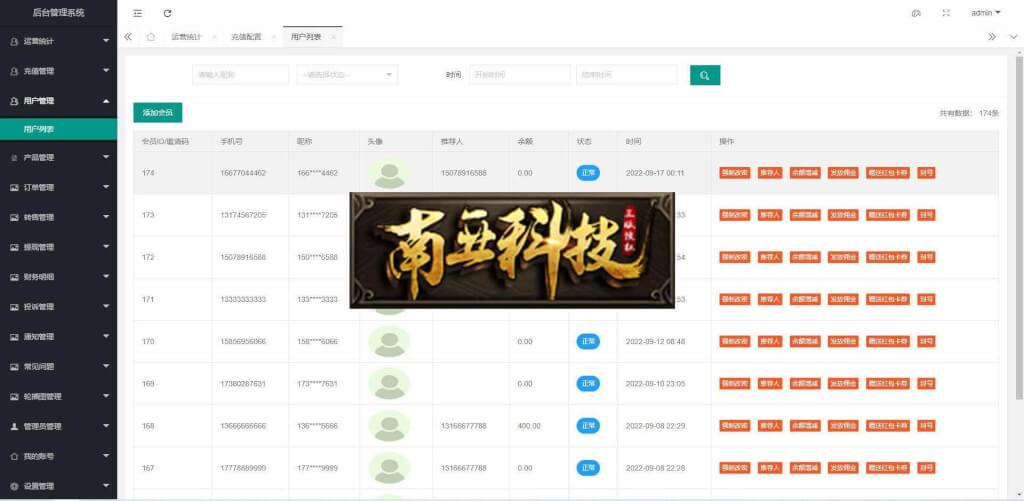Click the 添加会员 button

[x=158, y=113]
